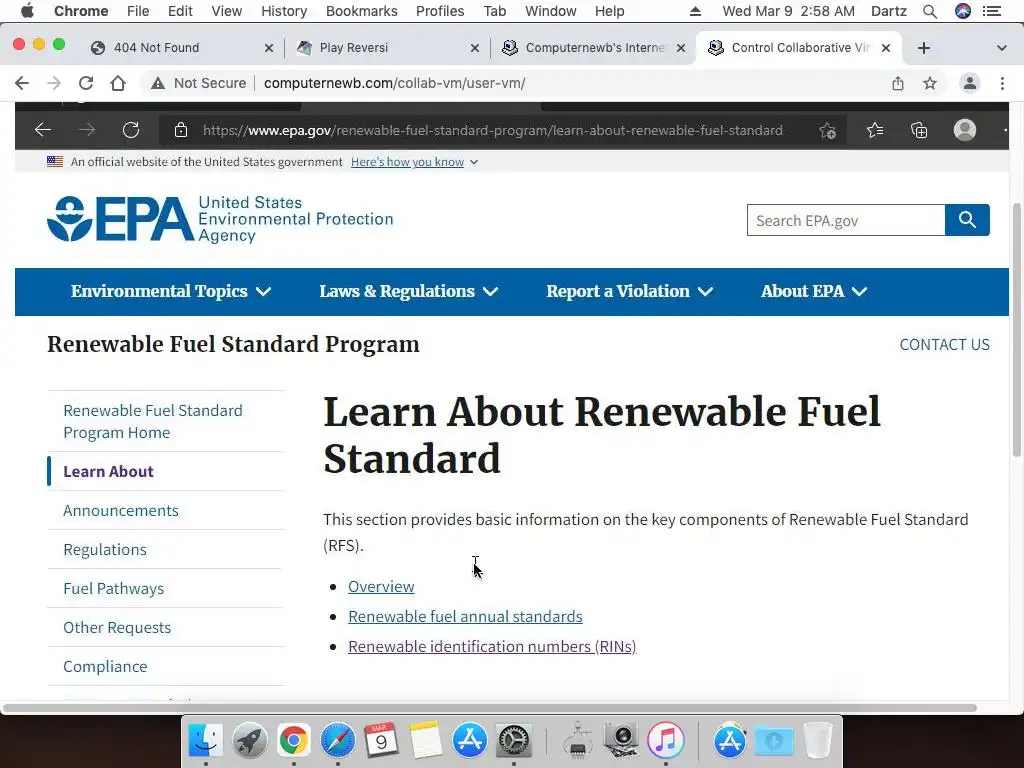Click the EPA logo

tap(220, 219)
